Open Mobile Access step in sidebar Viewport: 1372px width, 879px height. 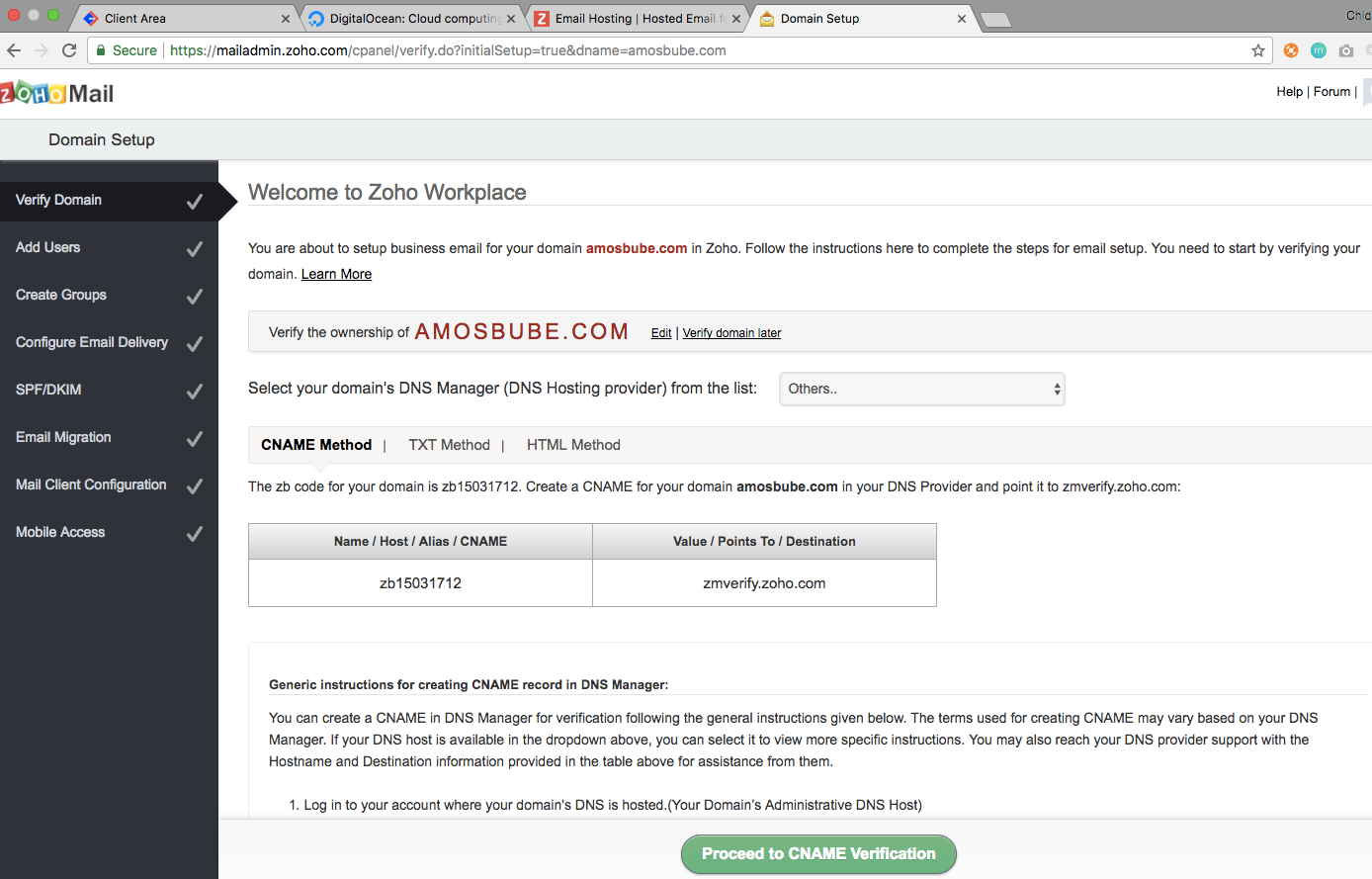point(109,533)
